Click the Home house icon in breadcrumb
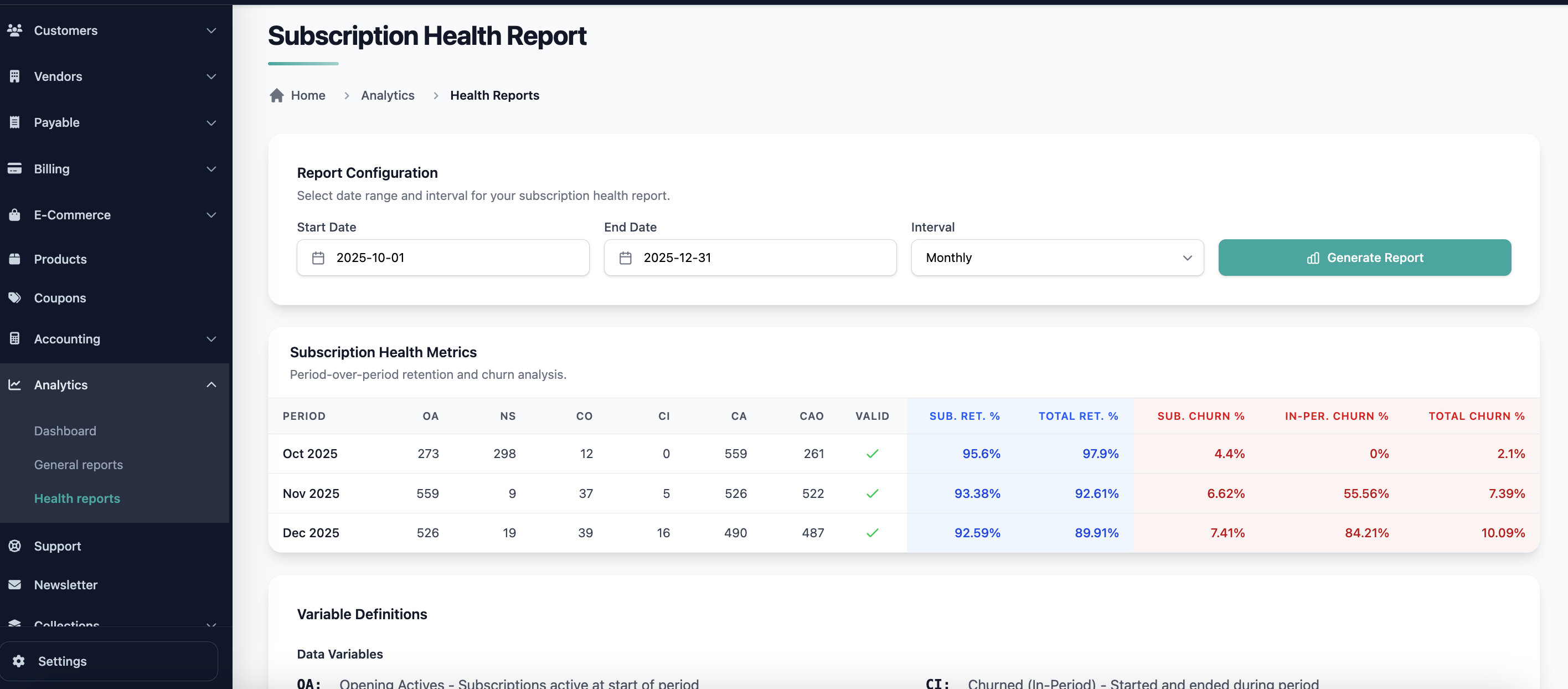Screen dimensions: 1568x689 277,96
